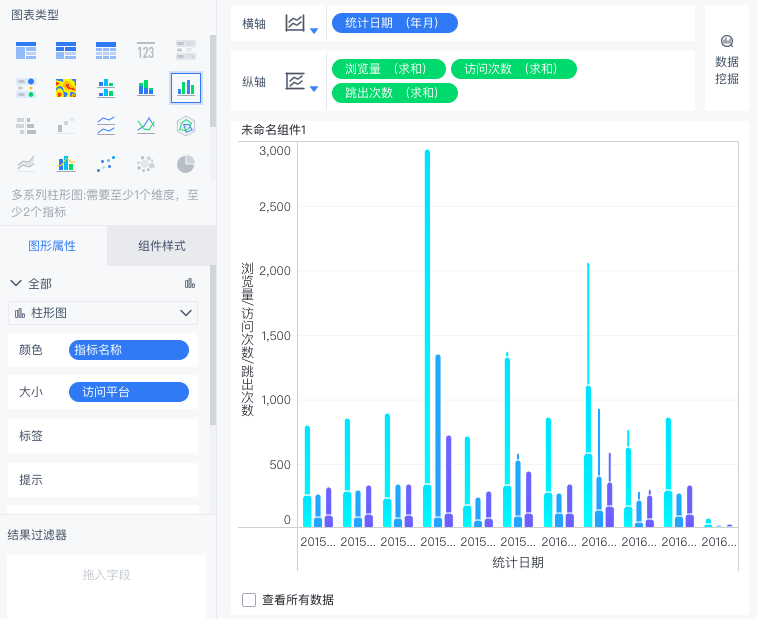Toggle the 查看所有数据 checkbox
758x619 pixels.
(x=249, y=600)
